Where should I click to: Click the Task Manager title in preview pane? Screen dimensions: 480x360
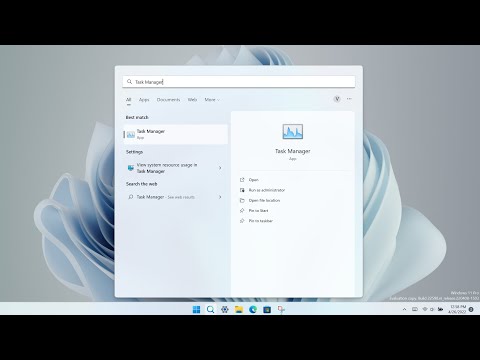(293, 151)
